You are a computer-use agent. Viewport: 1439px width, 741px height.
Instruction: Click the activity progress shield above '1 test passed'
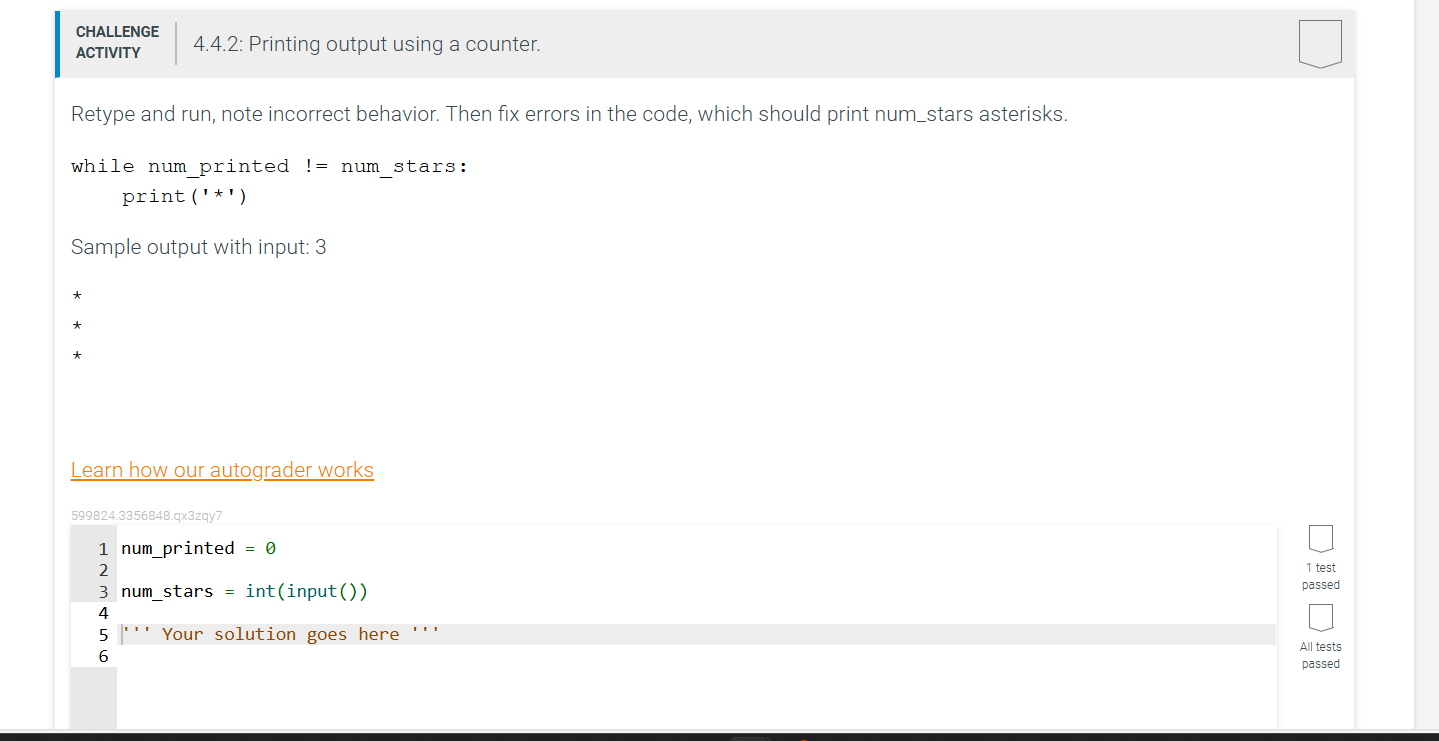tap(1320, 539)
